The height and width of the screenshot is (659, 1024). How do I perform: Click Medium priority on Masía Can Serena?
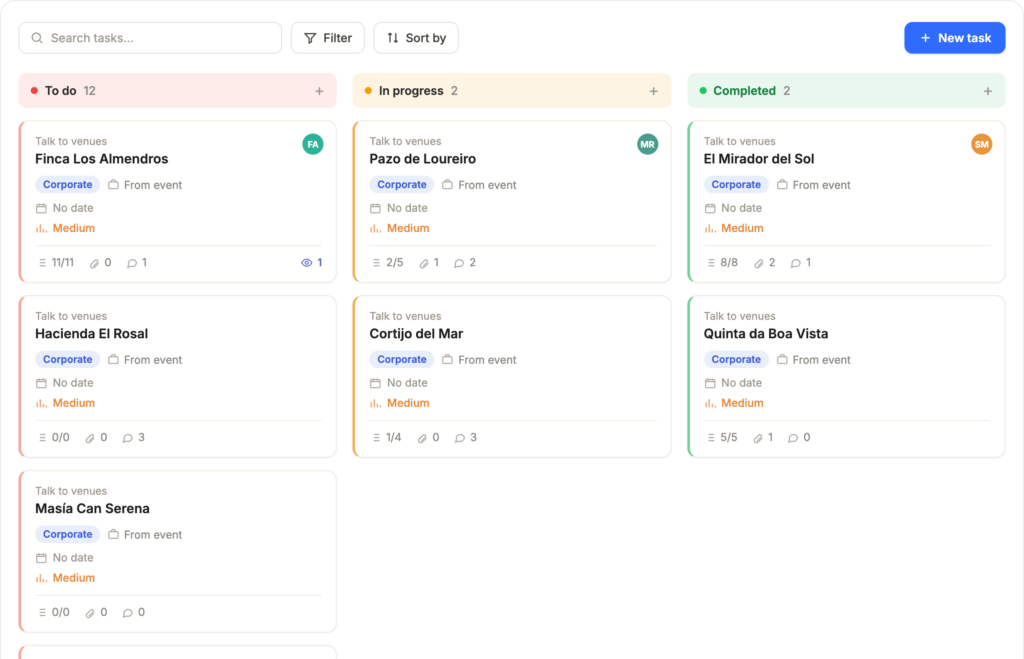point(74,578)
